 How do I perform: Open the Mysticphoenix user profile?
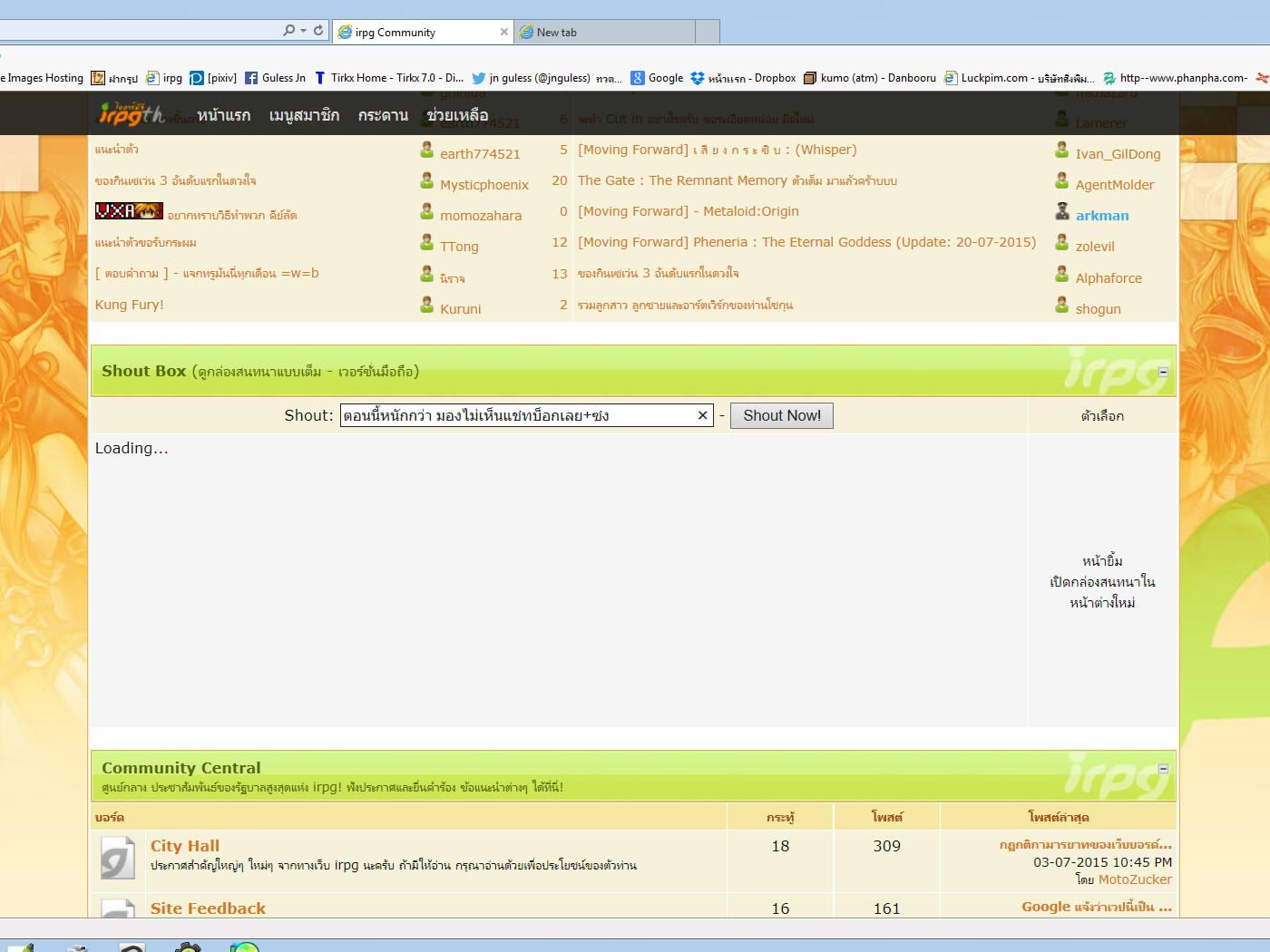[x=484, y=185]
